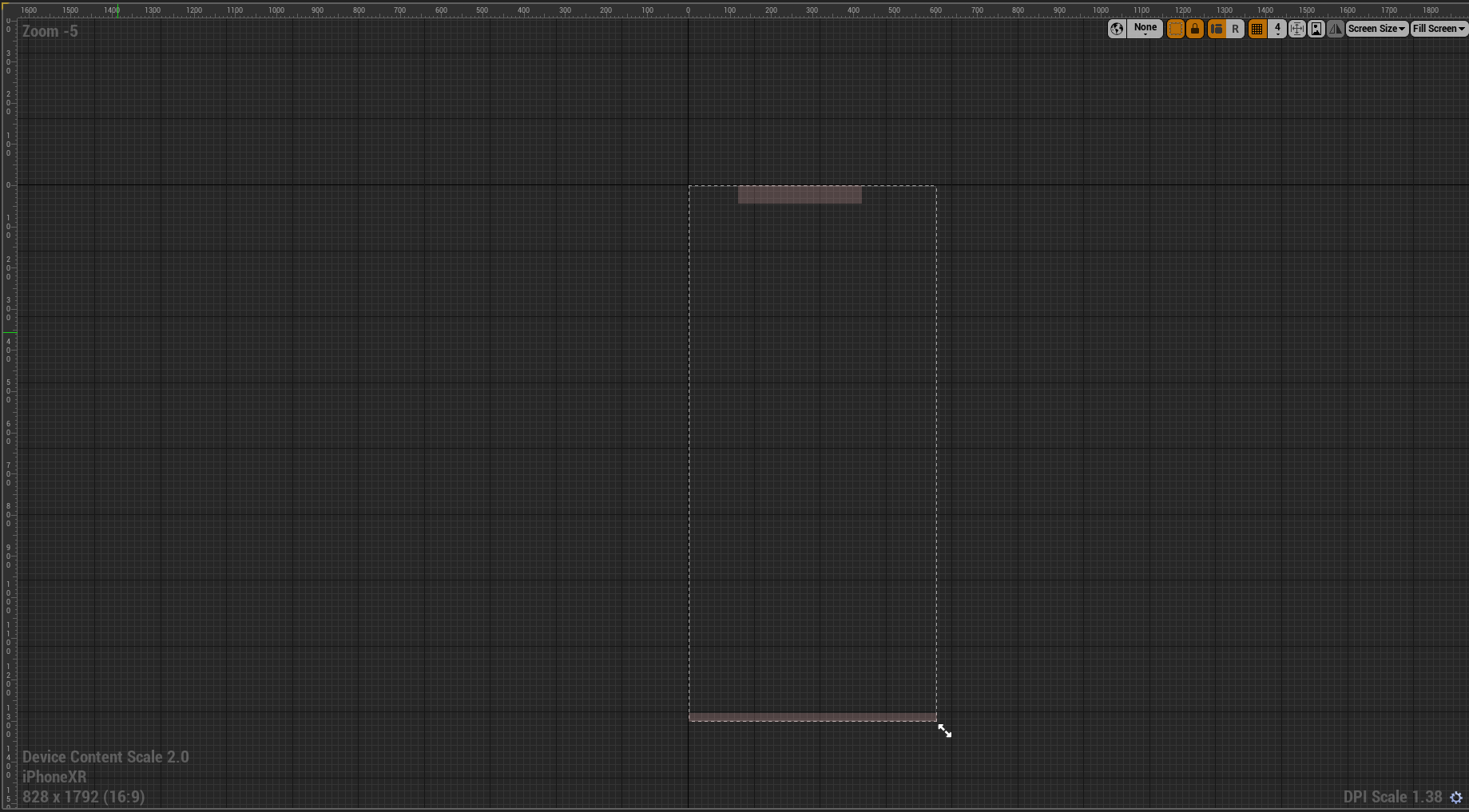Click the canvas resize handle arrow
The width and height of the screenshot is (1469, 812).
pos(945,731)
